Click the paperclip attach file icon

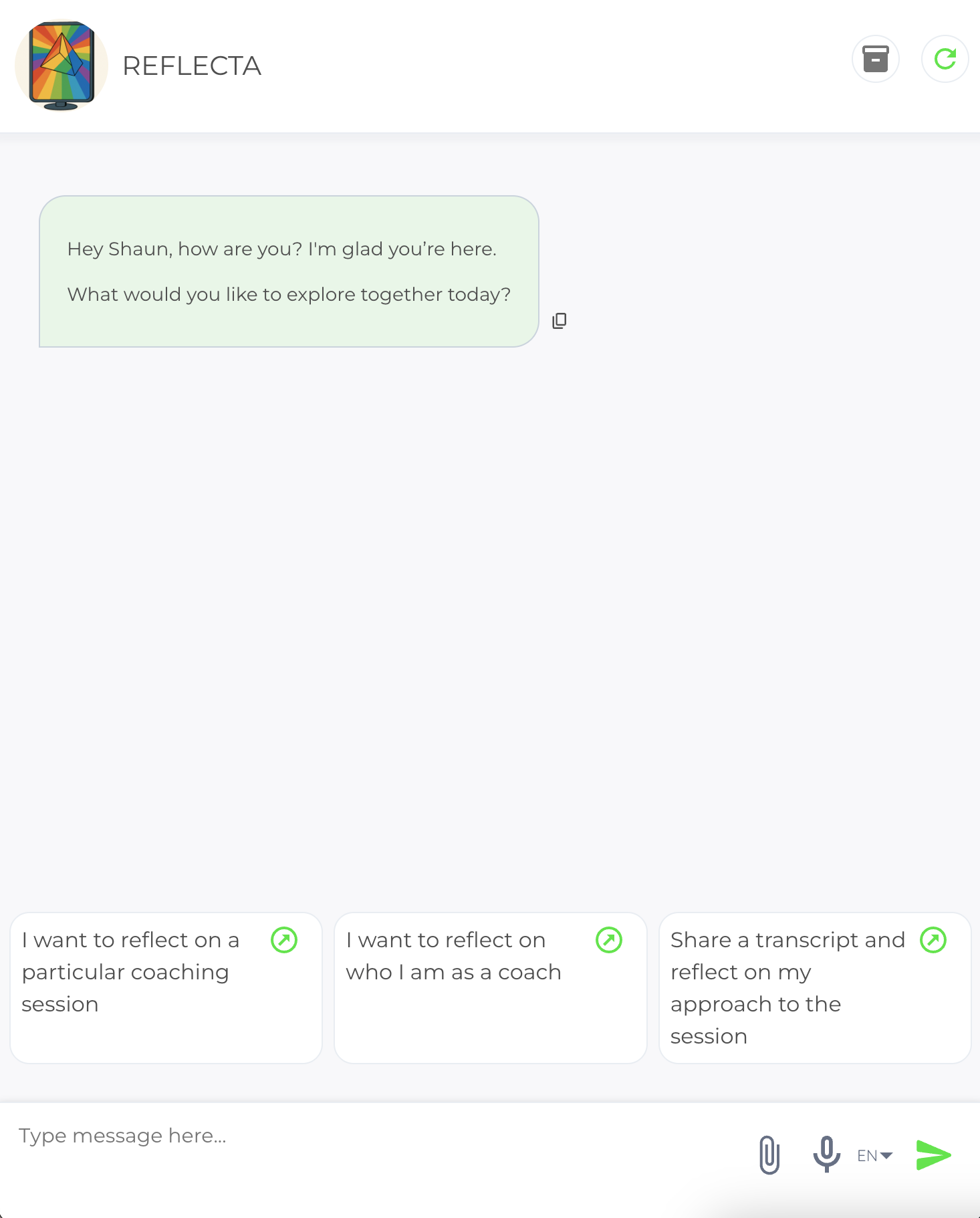[x=769, y=1154]
